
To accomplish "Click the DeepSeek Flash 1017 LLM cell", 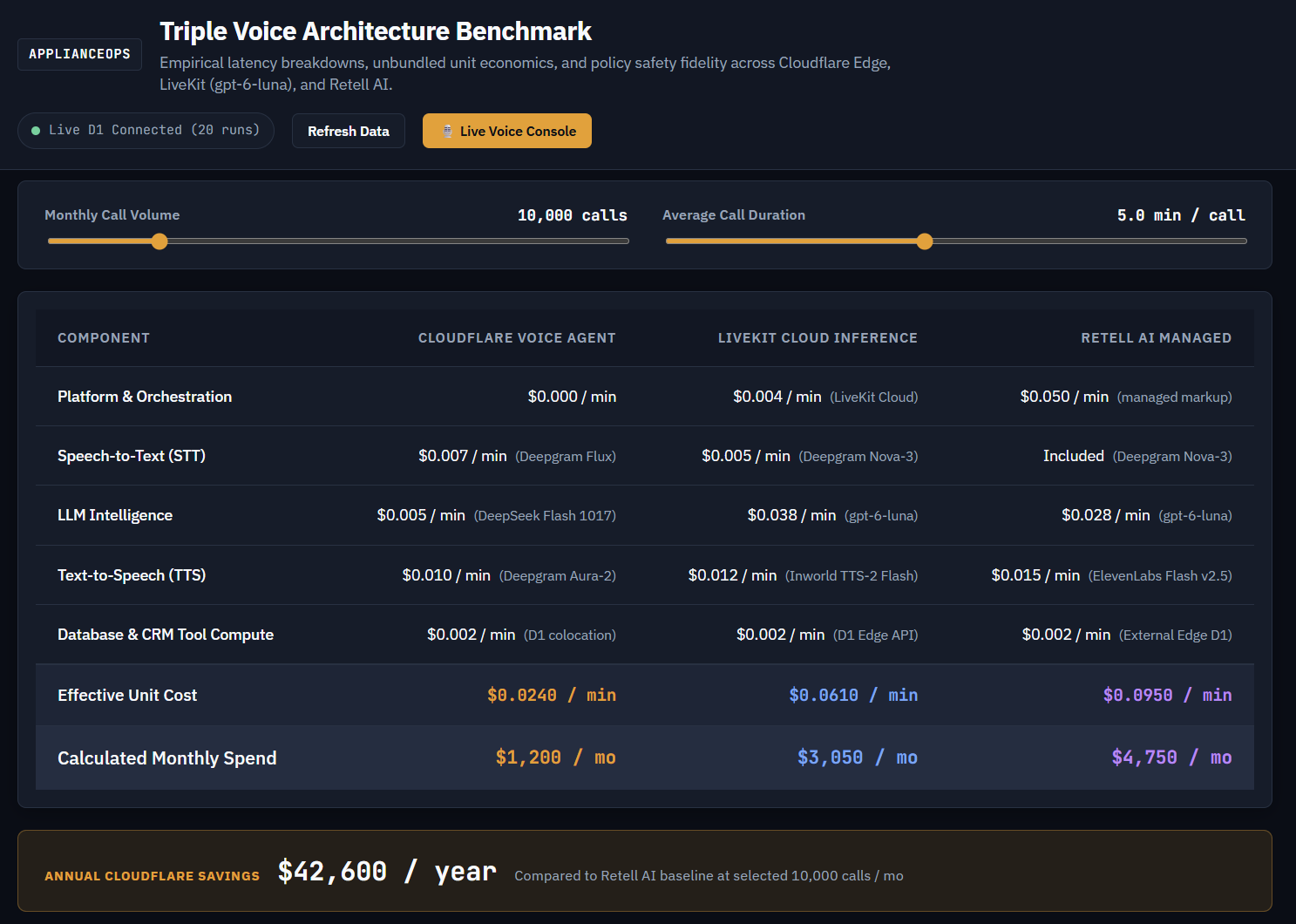I will [496, 515].
